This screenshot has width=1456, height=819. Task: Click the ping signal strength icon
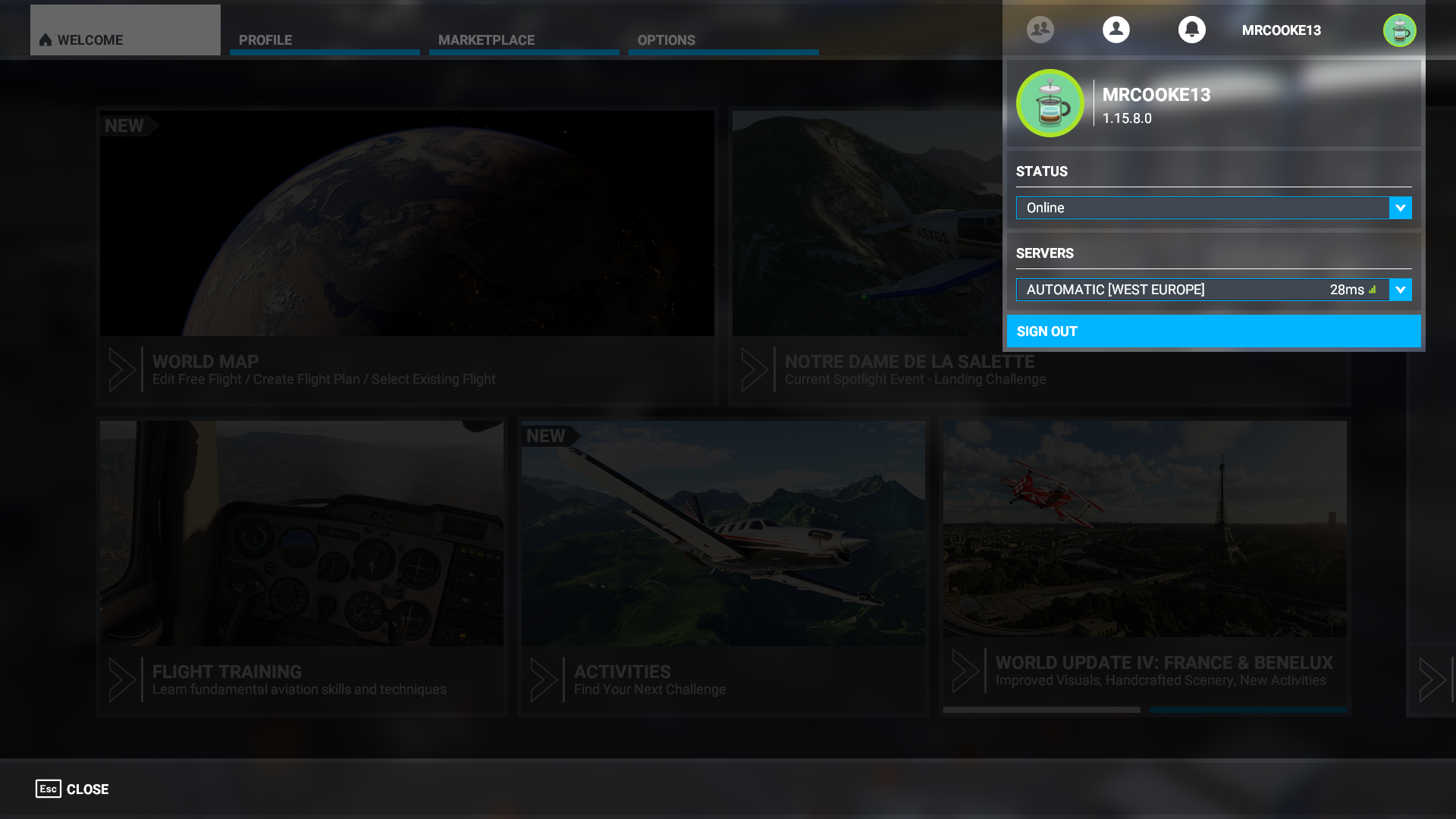1373,290
